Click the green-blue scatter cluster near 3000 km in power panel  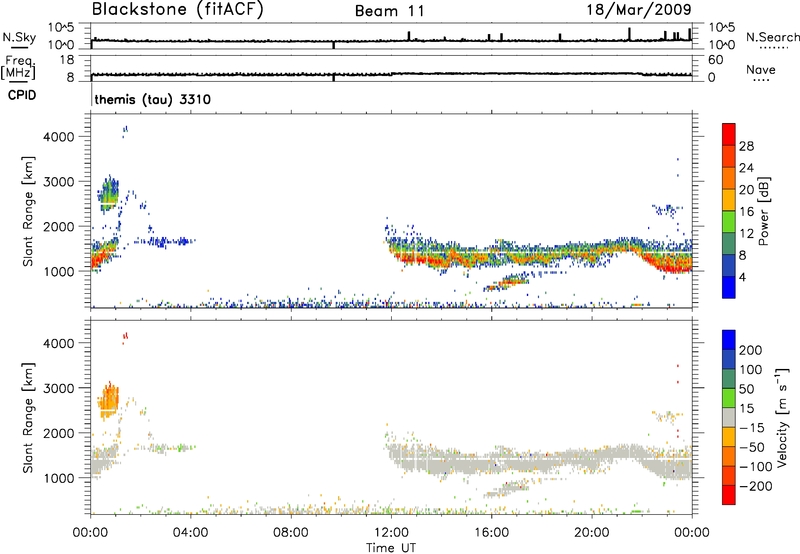(108, 194)
